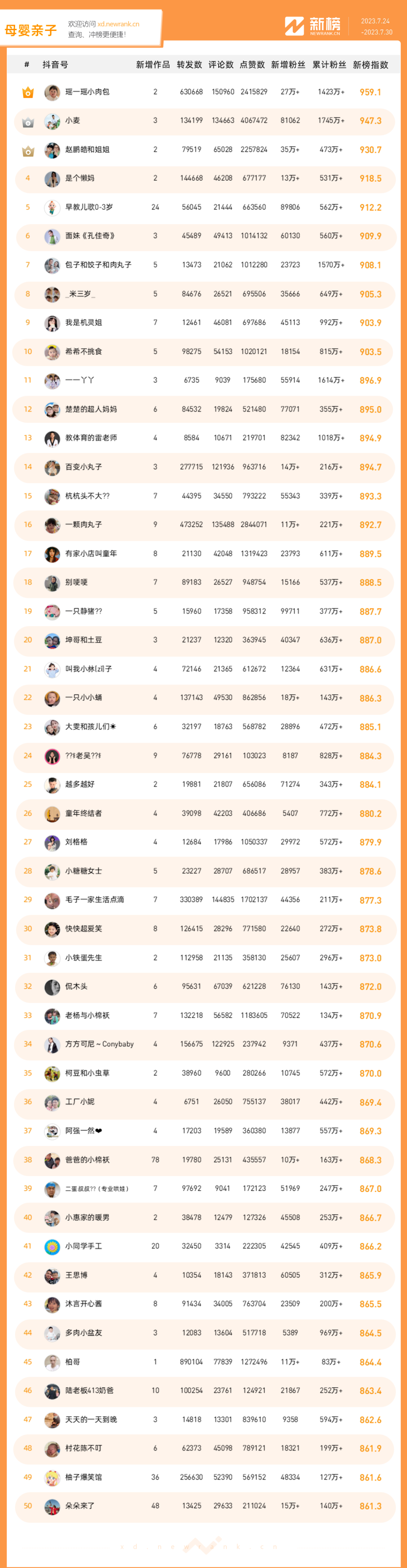Click the bronze crown icon beside 赵鹏皓和姐姐

click(x=28, y=151)
